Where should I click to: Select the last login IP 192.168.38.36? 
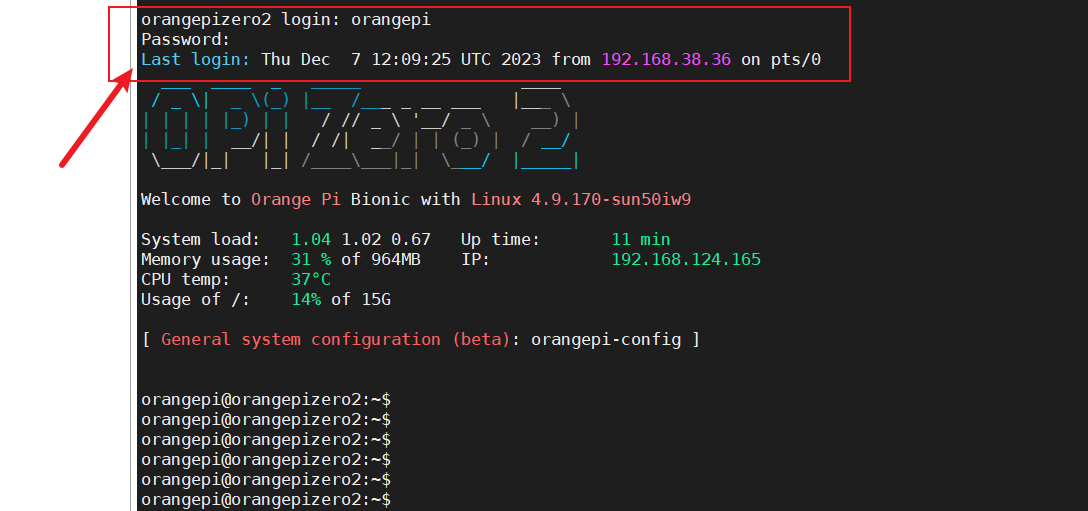click(x=666, y=60)
